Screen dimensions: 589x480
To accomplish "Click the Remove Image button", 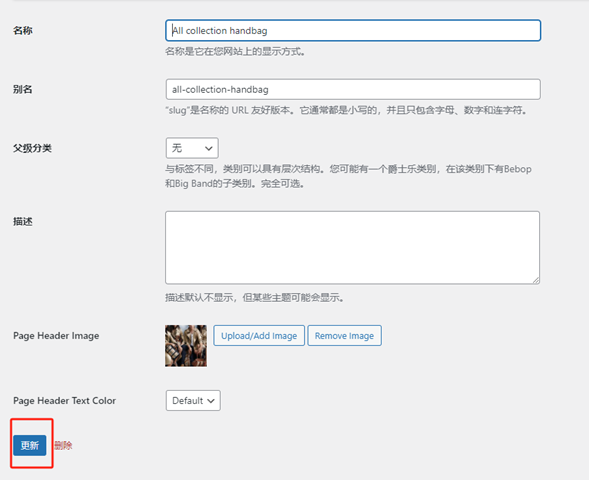I will 344,336.
